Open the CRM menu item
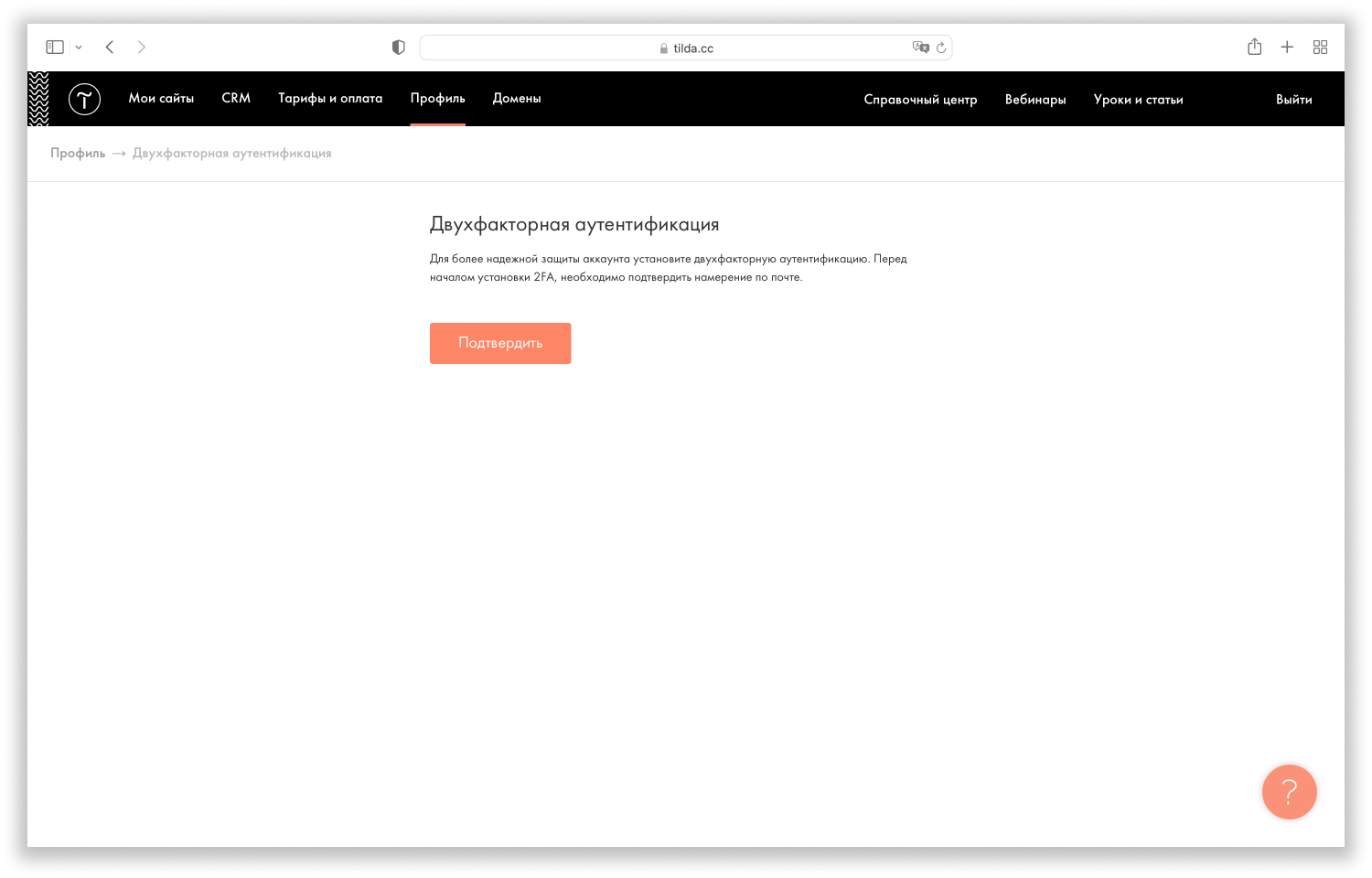1372x878 pixels. coord(236,98)
